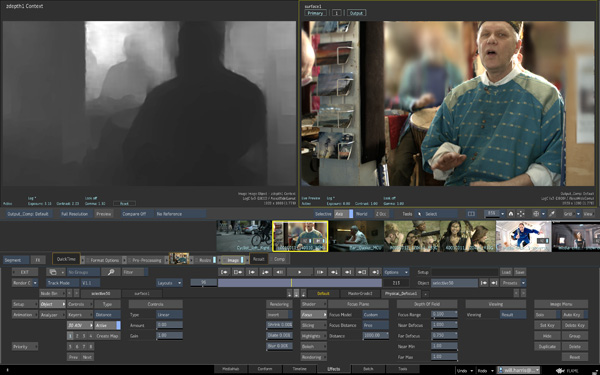This screenshot has width=600, height=375.
Task: Click the Create Map button
Action: (108, 336)
